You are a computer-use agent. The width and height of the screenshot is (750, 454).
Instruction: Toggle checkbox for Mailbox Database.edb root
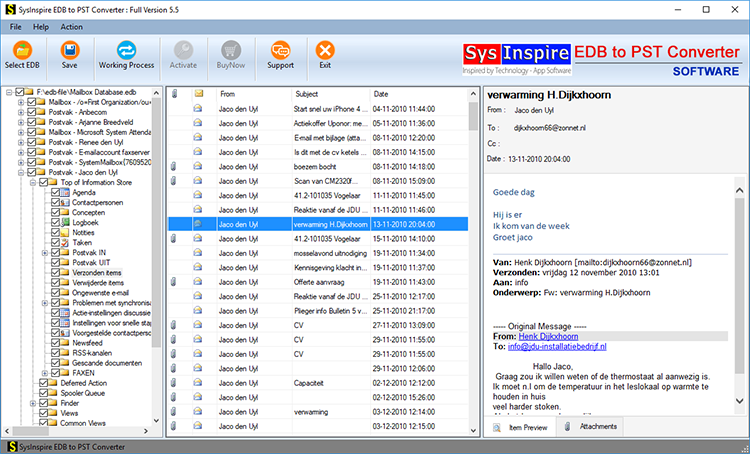point(20,92)
